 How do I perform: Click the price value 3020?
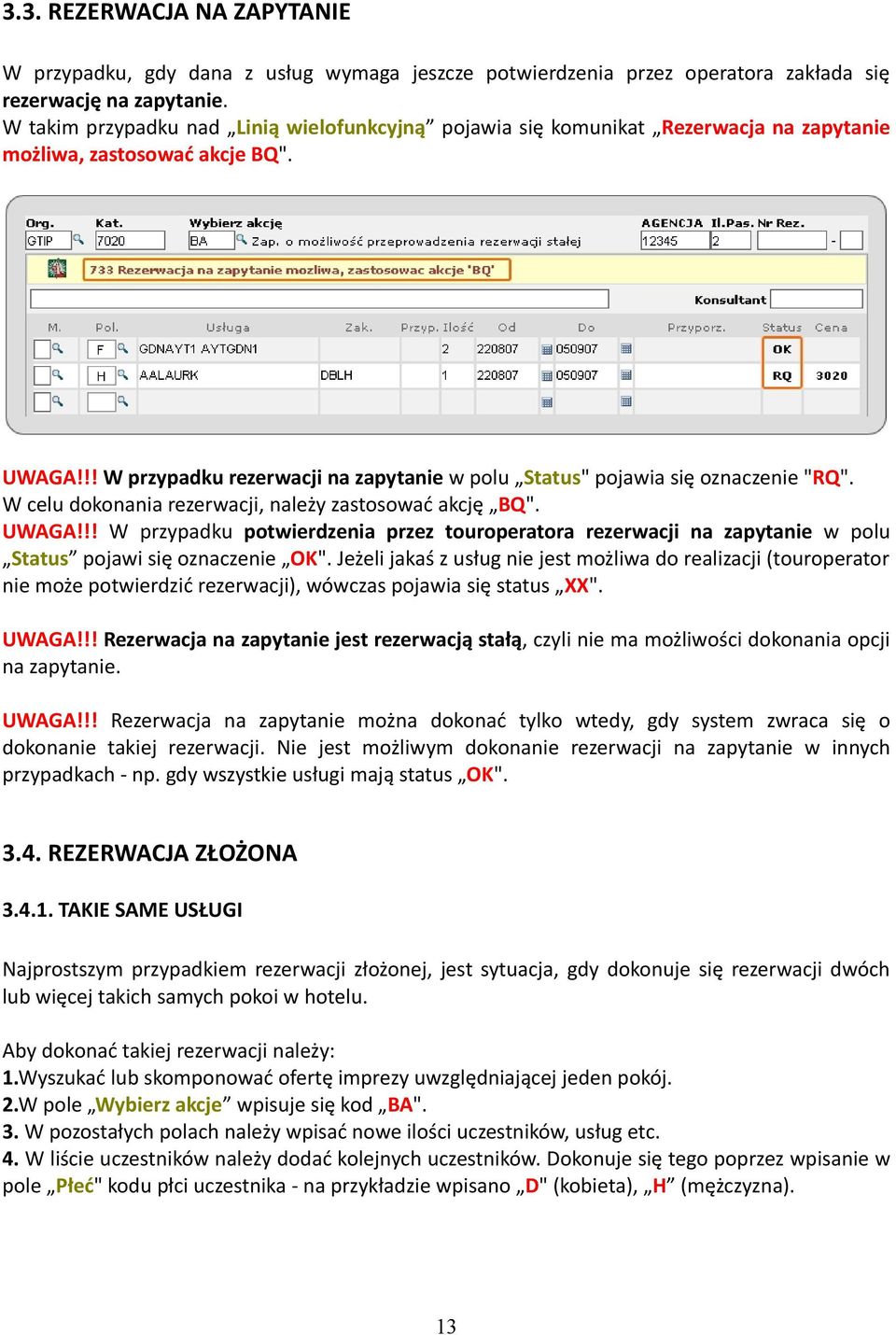tap(832, 375)
